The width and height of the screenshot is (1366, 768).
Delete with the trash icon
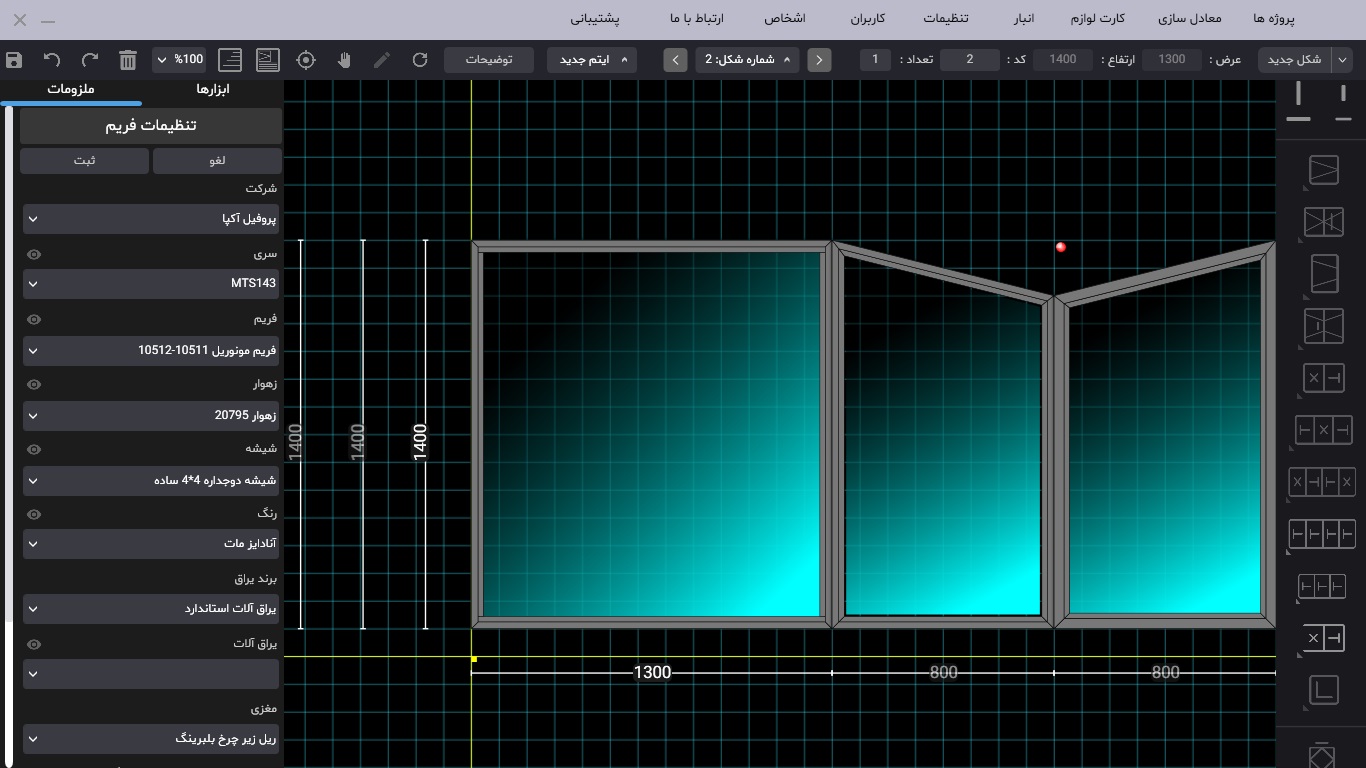click(x=128, y=60)
